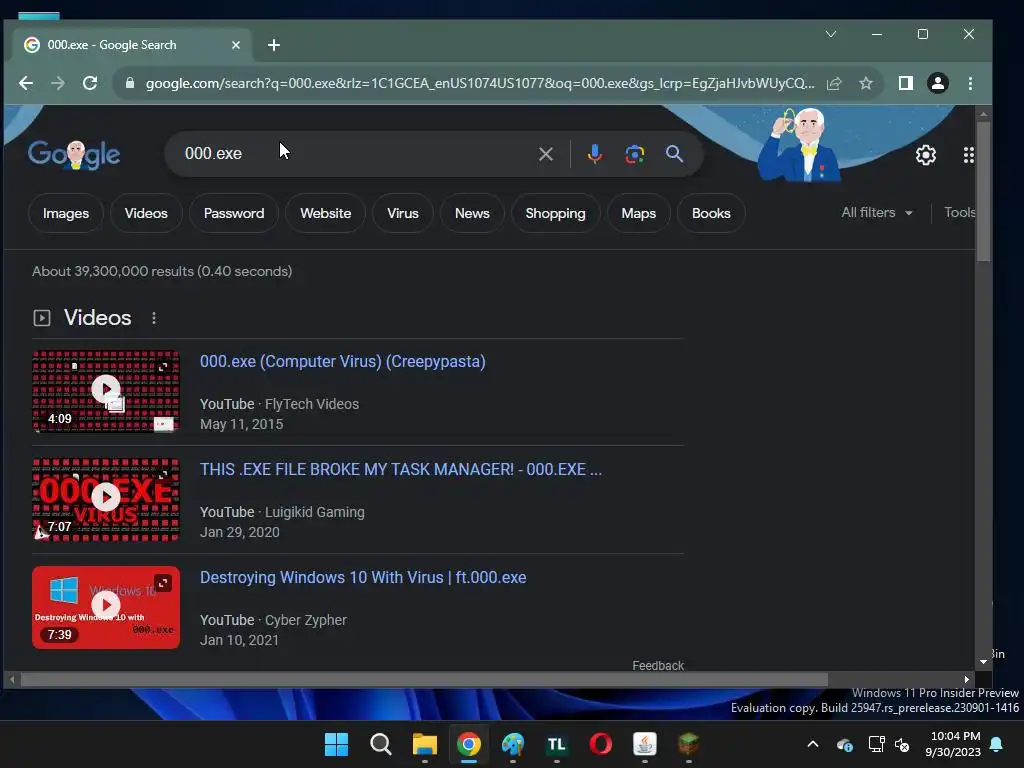
Task: Play the 7:07 Luigikid Gaming thumbnail
Action: (x=106, y=500)
